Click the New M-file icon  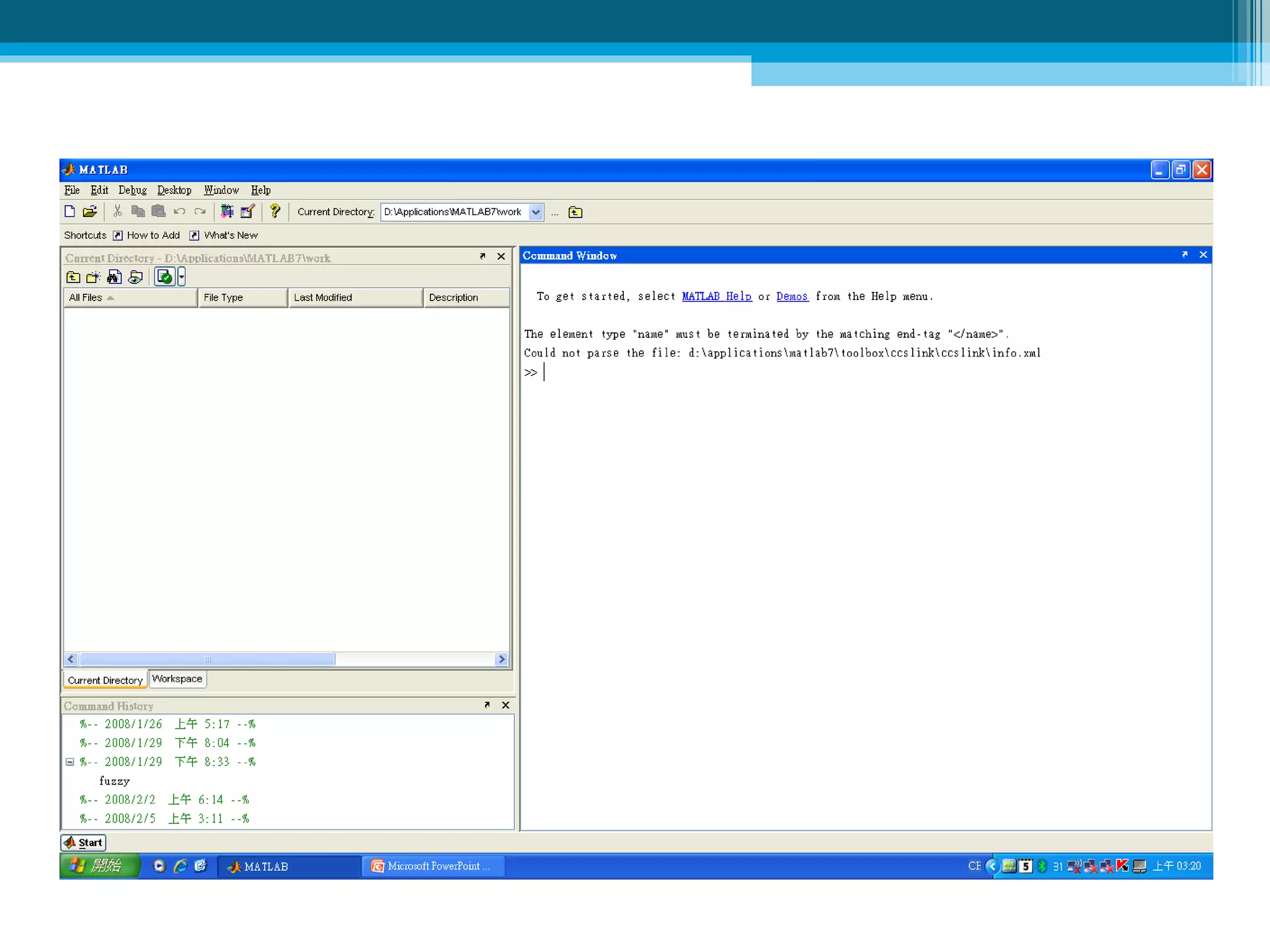(69, 211)
